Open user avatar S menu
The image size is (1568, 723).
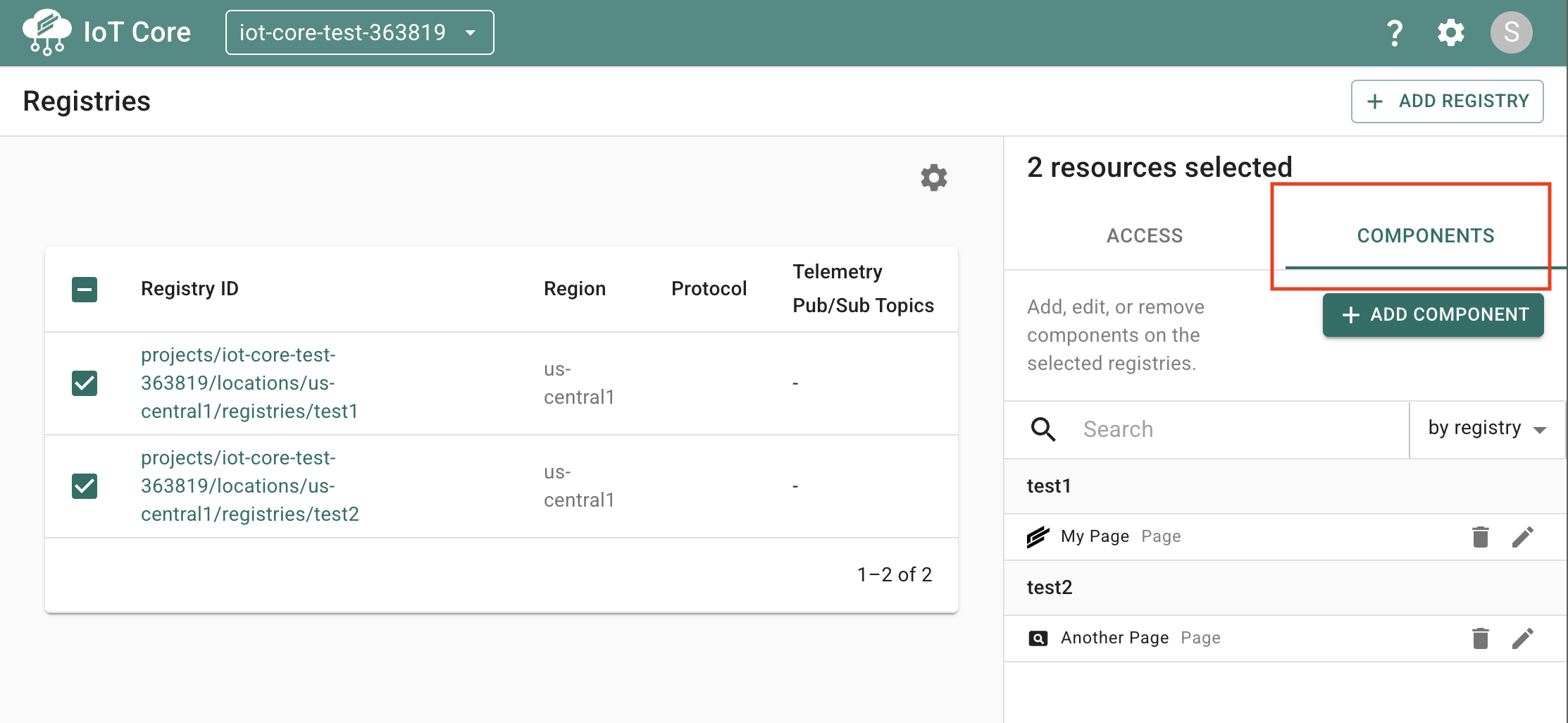coord(1511,32)
